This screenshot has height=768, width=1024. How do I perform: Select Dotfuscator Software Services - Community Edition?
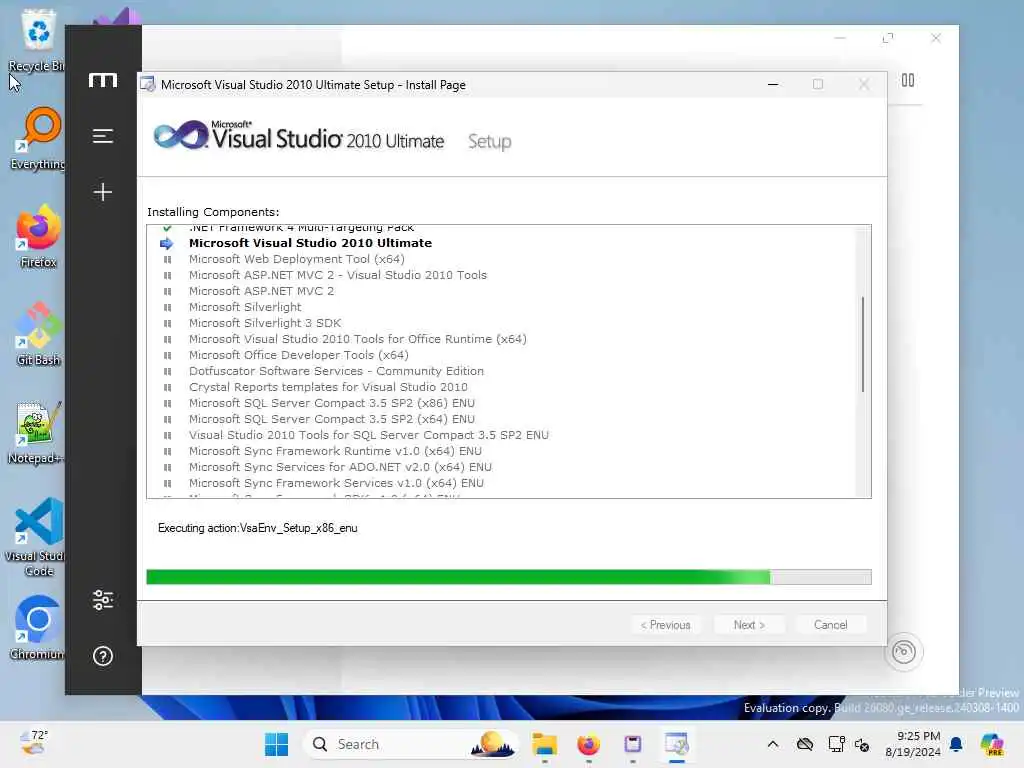click(x=336, y=371)
